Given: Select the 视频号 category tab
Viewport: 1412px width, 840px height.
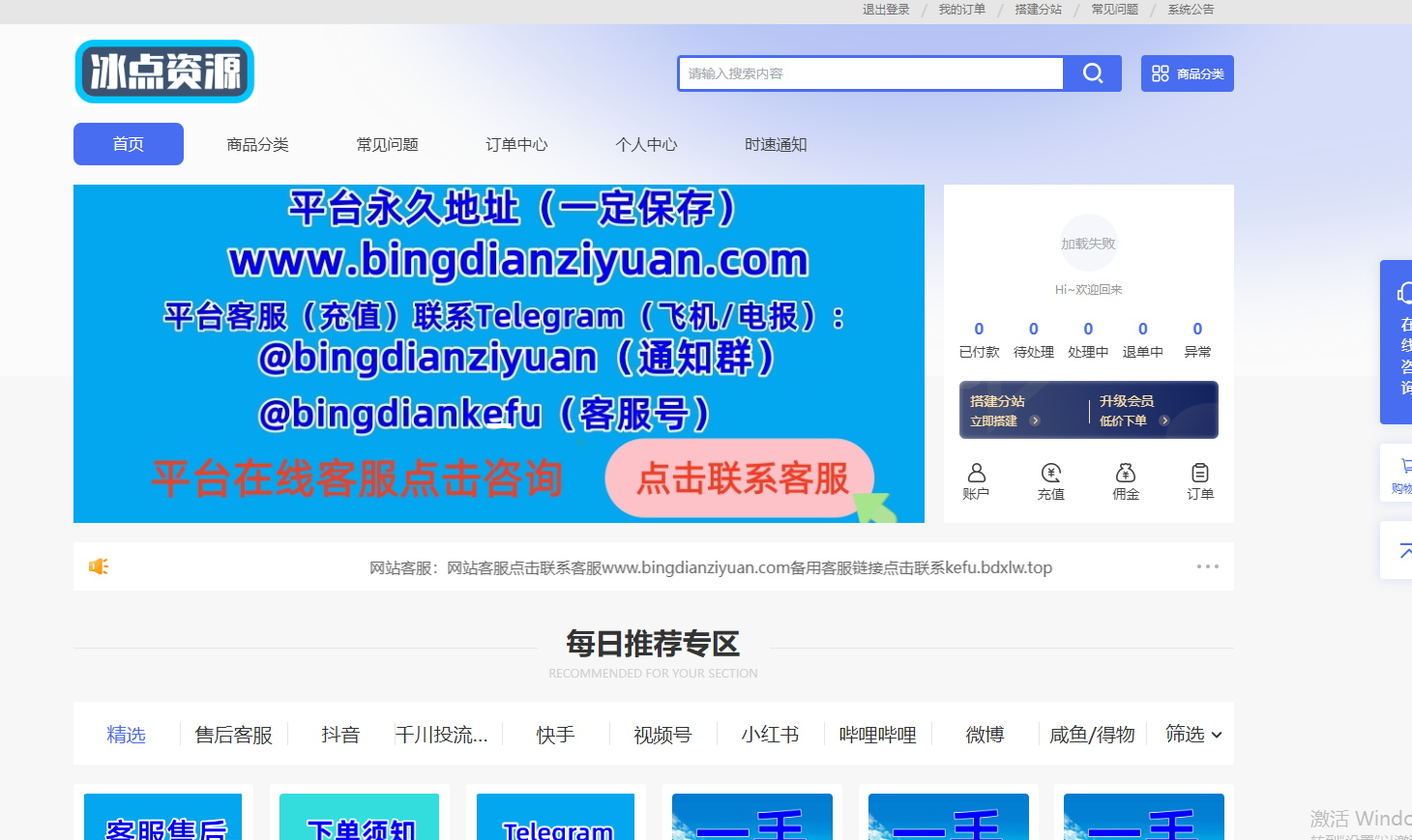Looking at the screenshot, I should 662,735.
